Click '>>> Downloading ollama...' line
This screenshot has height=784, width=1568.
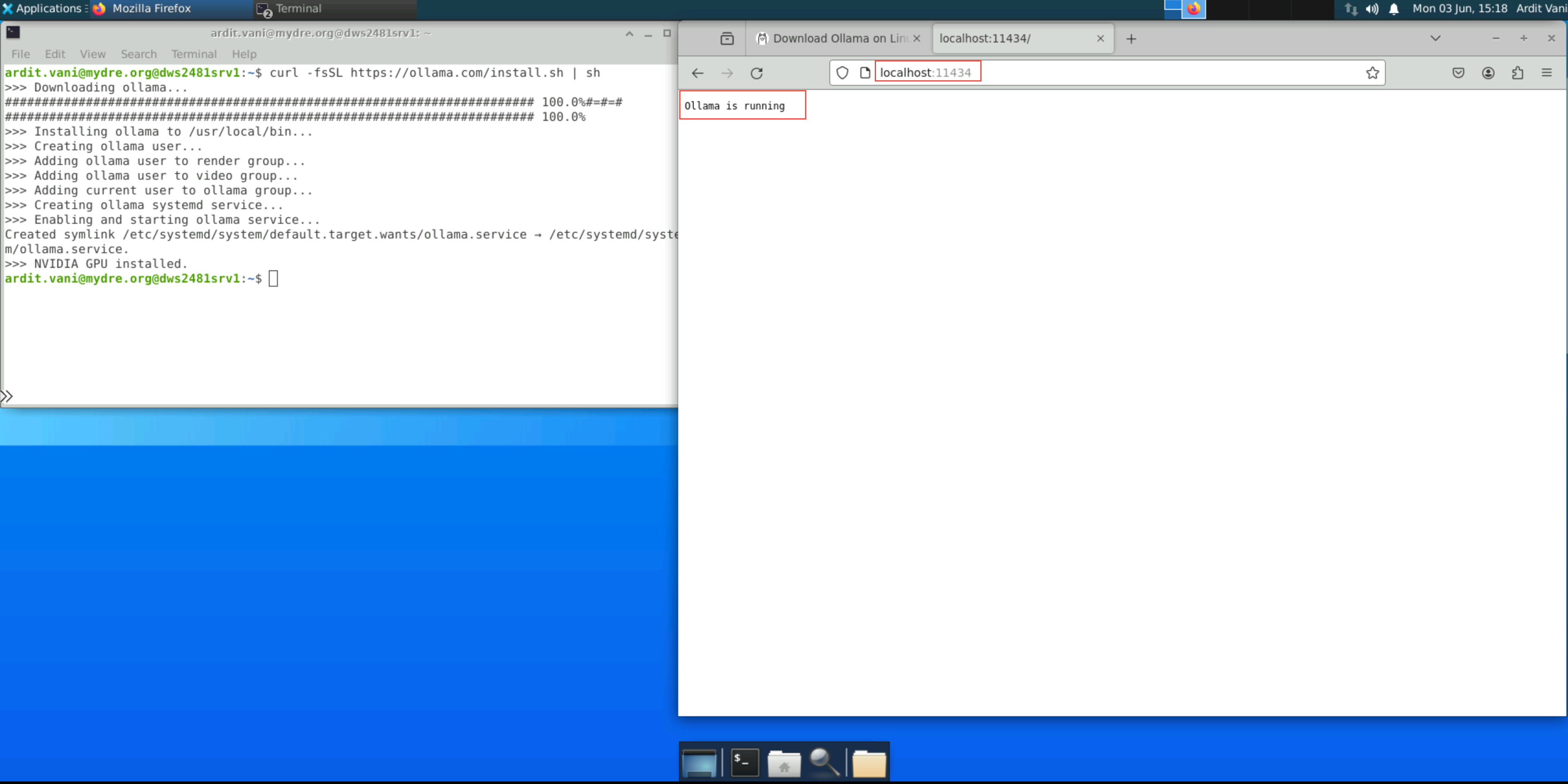96,87
